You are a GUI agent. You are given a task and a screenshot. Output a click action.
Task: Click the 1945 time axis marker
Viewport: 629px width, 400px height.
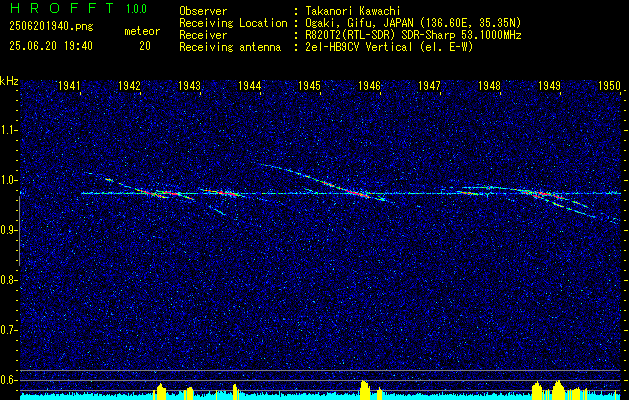tap(309, 85)
